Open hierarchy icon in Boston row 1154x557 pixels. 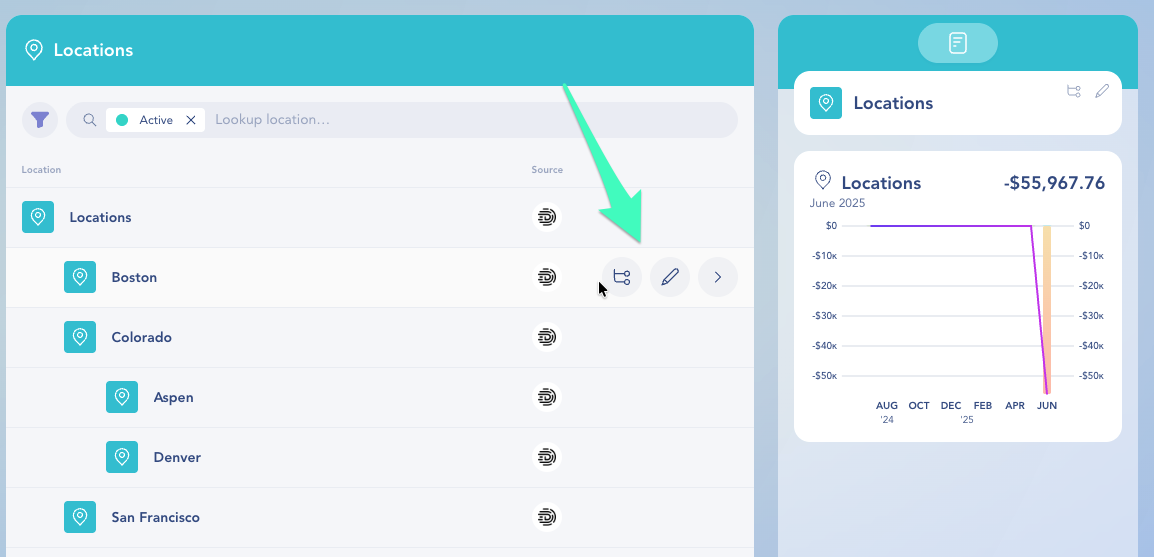(x=621, y=277)
